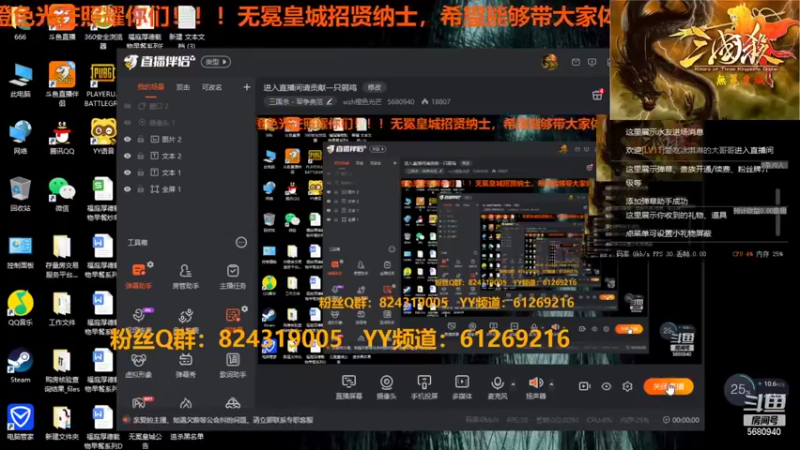Add 多媒体 media source
The width and height of the screenshot is (800, 450).
coord(462,387)
